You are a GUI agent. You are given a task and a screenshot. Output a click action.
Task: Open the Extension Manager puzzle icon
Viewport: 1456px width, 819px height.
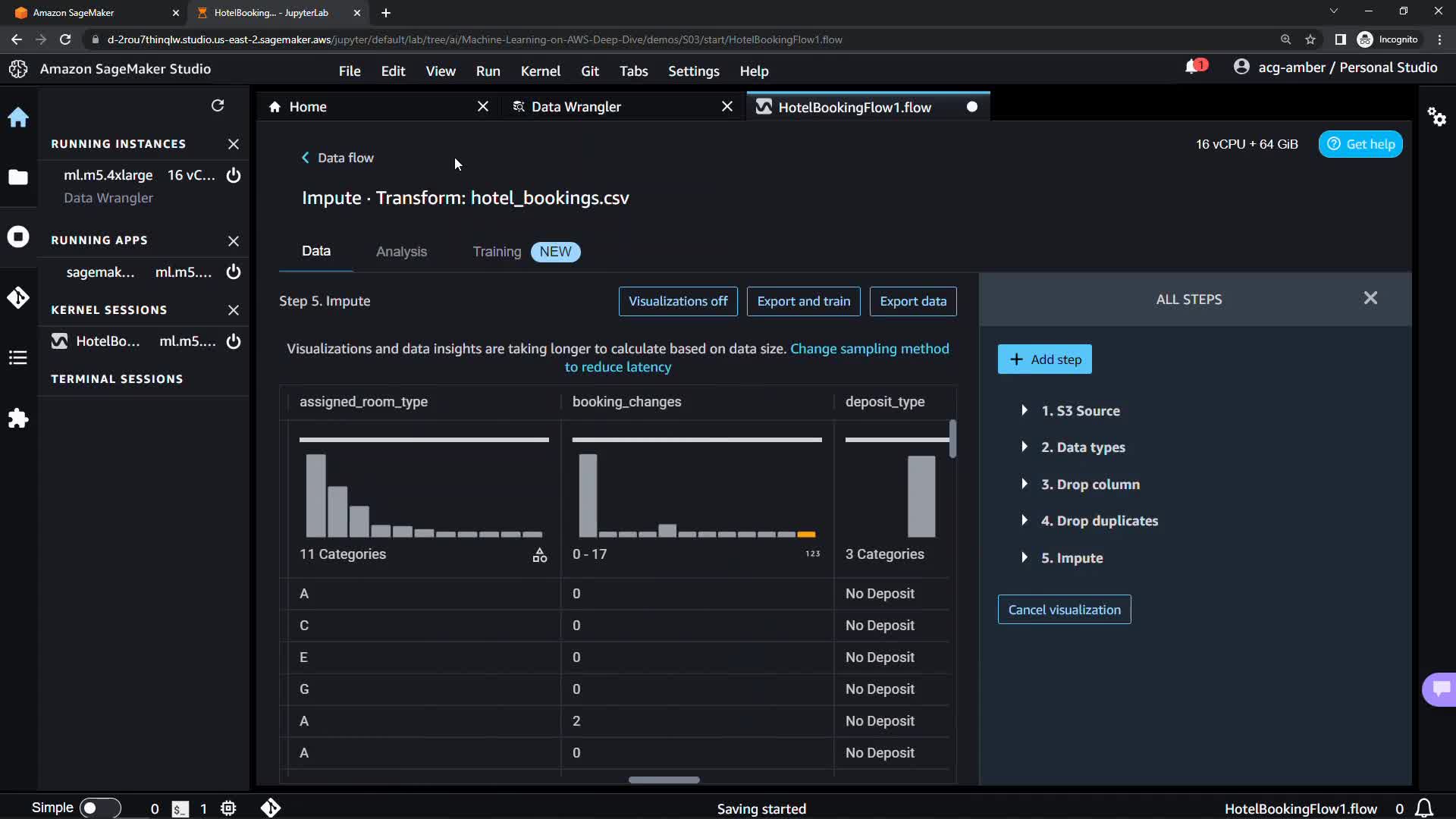(x=18, y=419)
